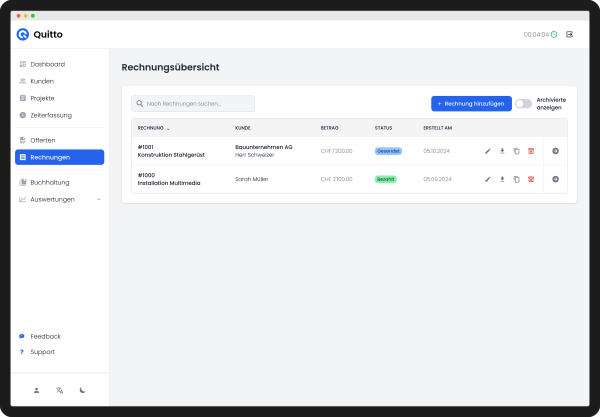Toggle dark mode with the moon icon
The image size is (600, 417).
(83, 390)
